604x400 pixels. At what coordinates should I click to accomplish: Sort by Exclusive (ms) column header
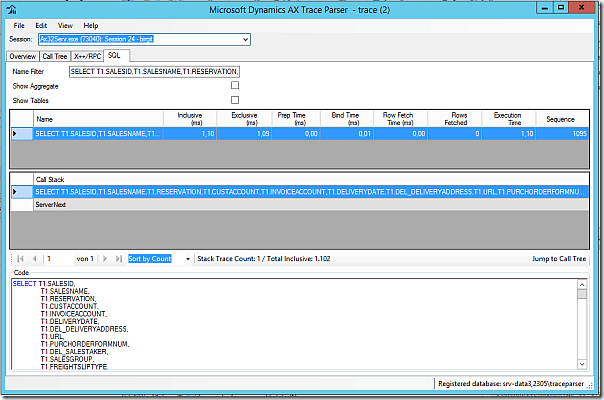244,119
